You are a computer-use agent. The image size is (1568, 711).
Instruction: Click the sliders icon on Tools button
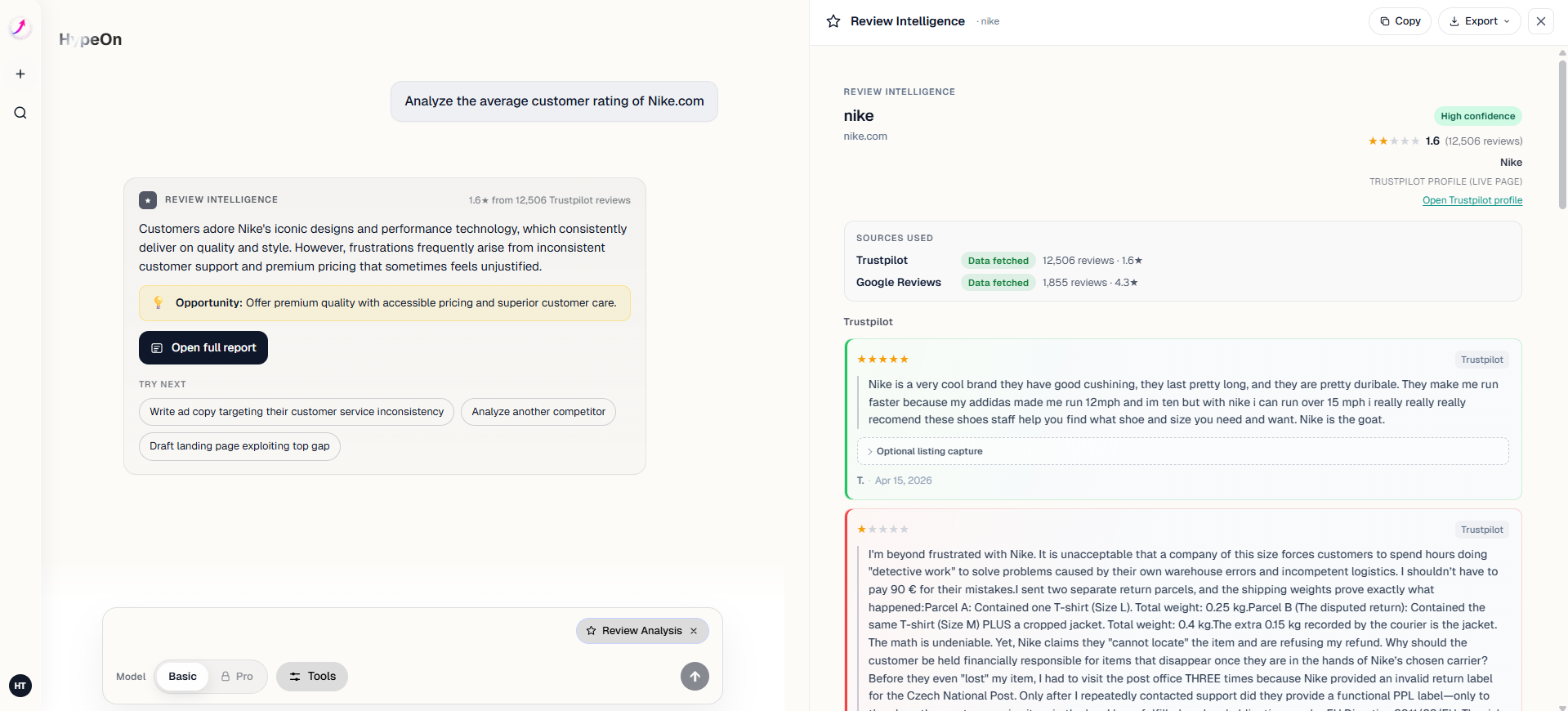pos(295,677)
